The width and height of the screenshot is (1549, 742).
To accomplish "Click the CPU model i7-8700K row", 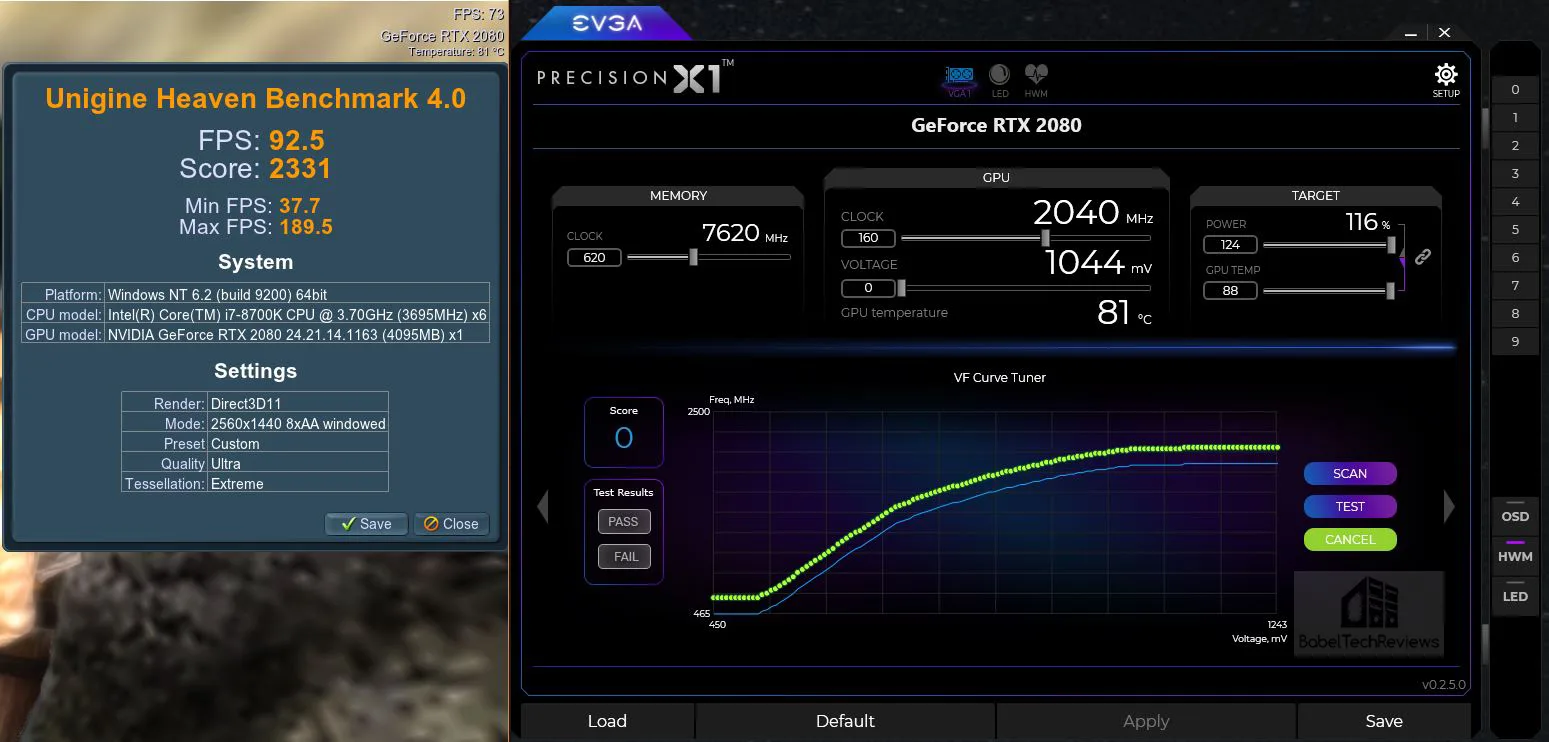I will tap(256, 314).
